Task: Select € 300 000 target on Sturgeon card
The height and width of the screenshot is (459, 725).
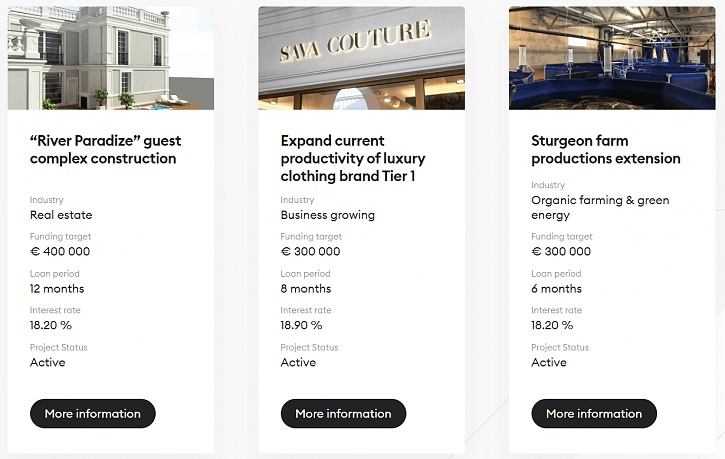Action: (x=561, y=252)
